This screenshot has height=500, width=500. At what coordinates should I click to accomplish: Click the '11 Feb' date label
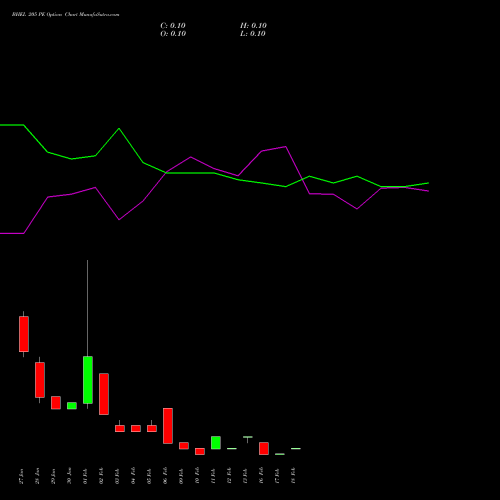coord(214,476)
